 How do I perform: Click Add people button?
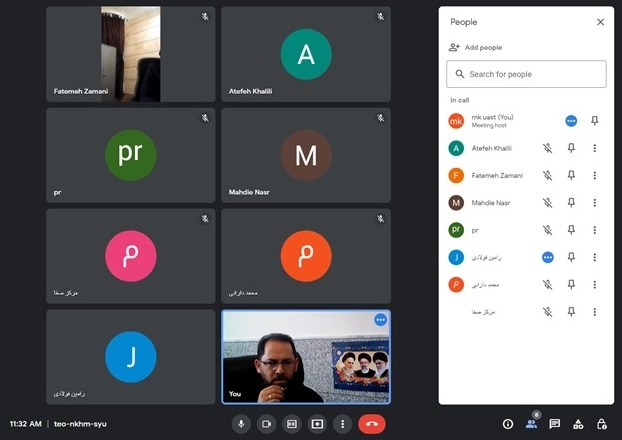476,47
